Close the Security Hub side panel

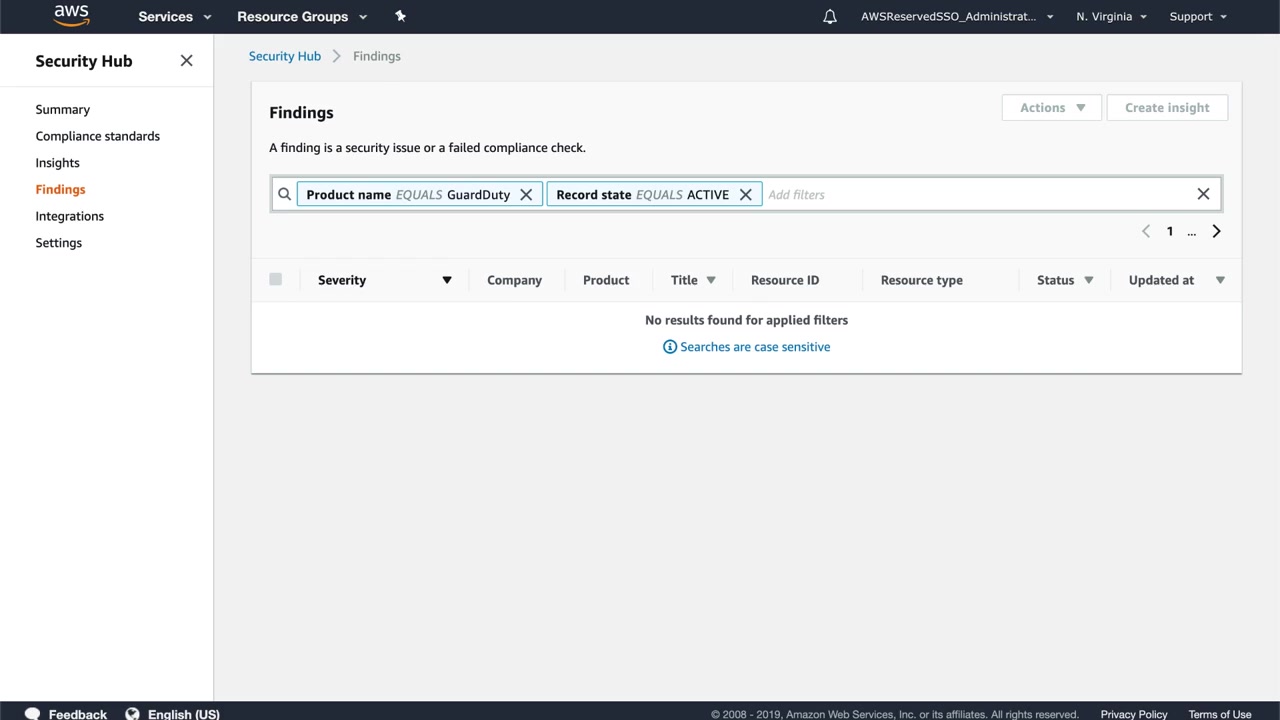click(186, 61)
